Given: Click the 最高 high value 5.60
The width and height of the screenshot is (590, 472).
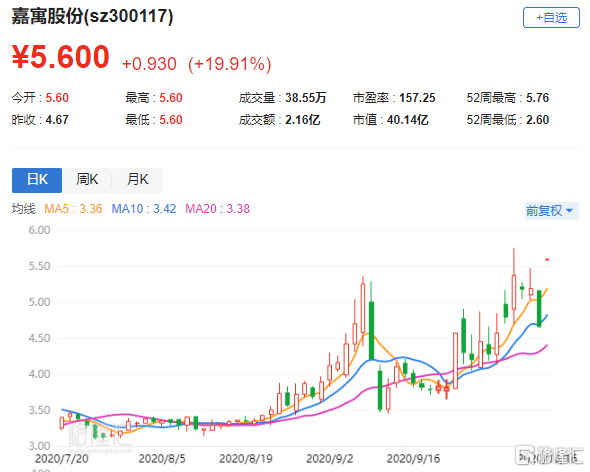Looking at the screenshot, I should coord(171,98).
